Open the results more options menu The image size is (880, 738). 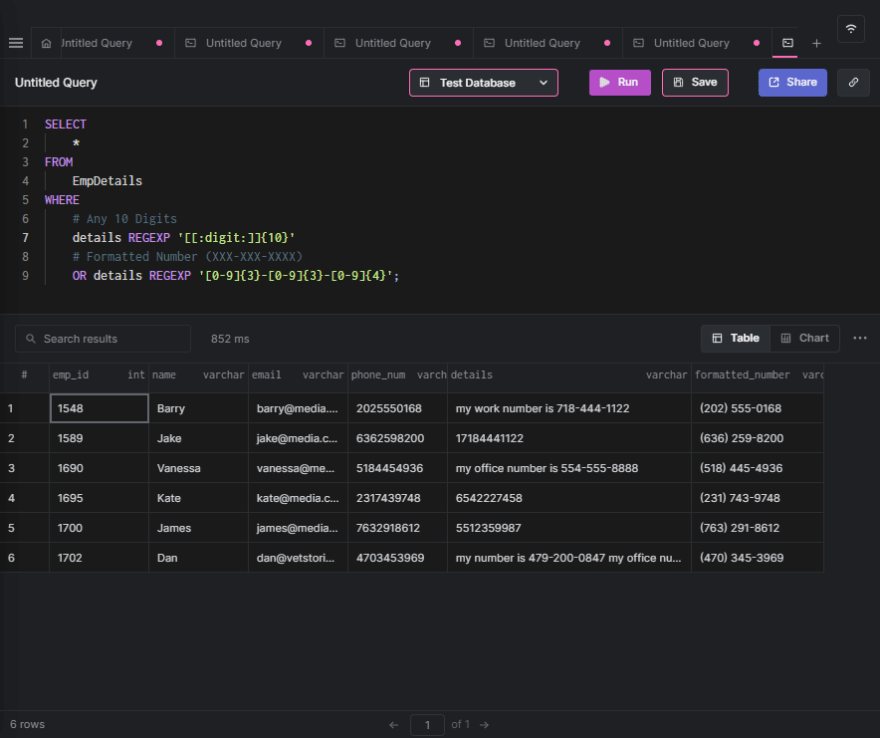tap(860, 338)
